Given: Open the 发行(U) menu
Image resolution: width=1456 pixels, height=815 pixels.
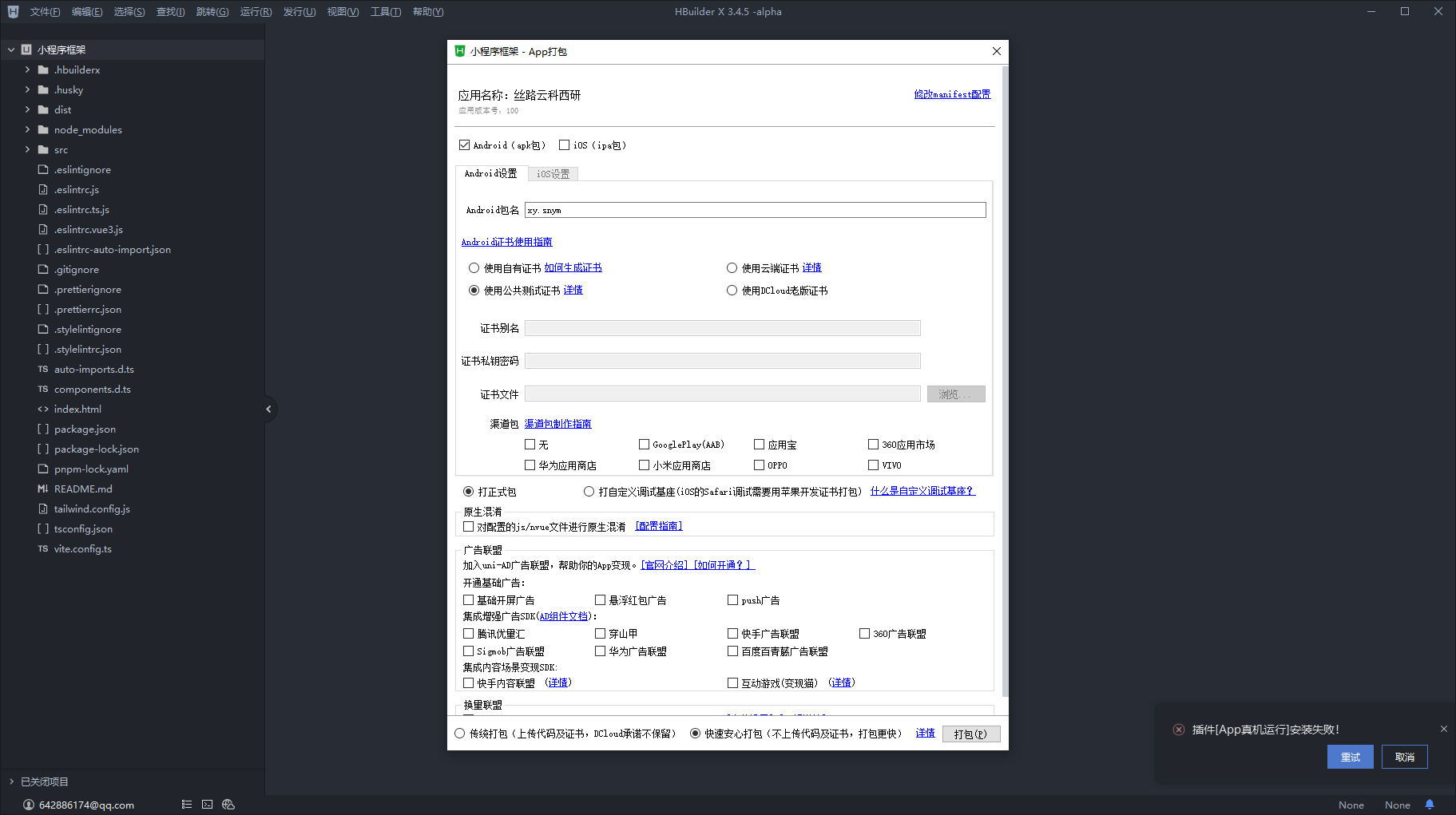Looking at the screenshot, I should [300, 12].
